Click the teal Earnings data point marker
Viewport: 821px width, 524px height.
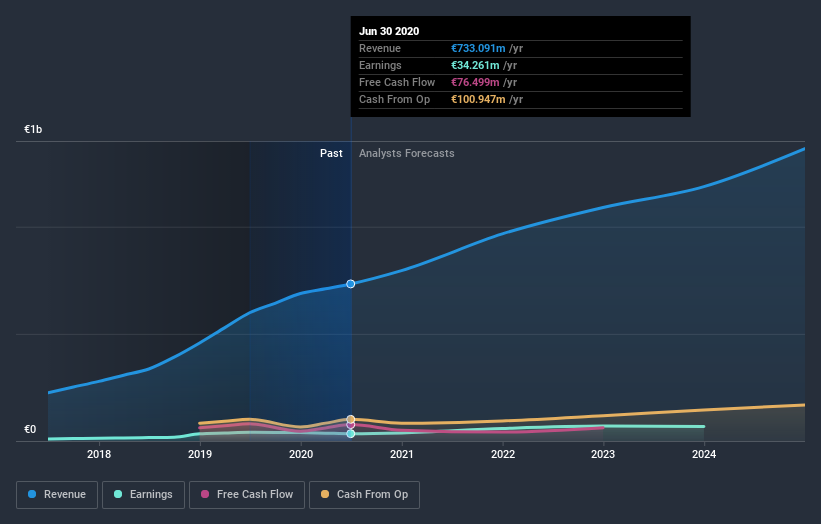pos(351,434)
